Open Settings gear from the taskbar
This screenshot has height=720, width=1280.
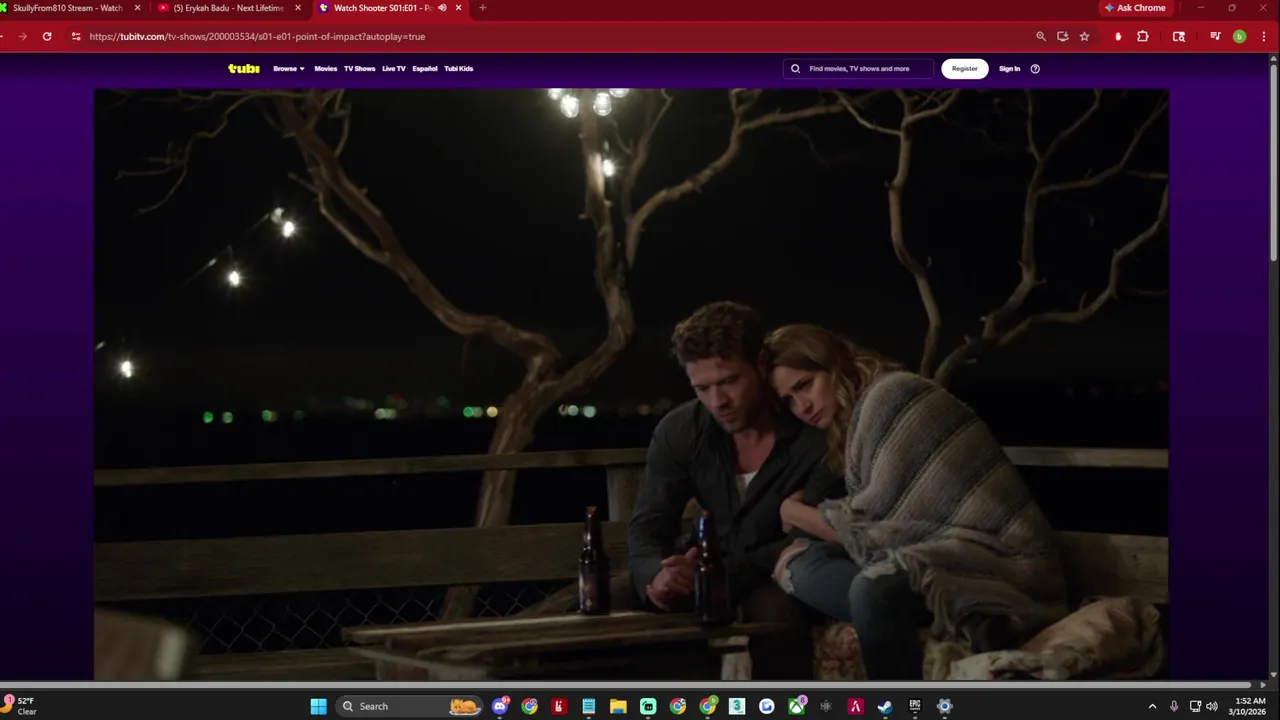(944, 706)
